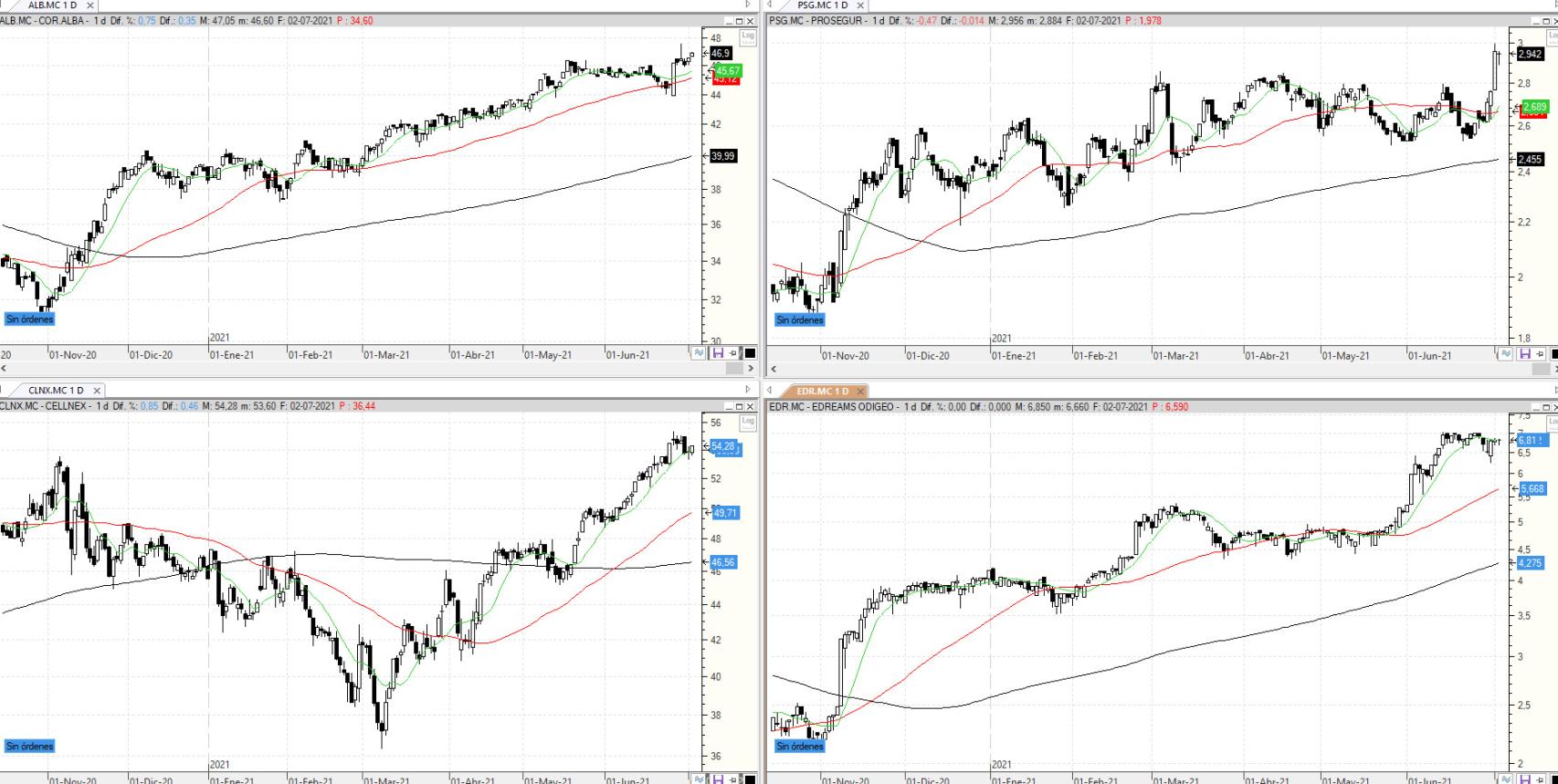Click 'Sin órdenes' label in EDR.MC chart
The width and height of the screenshot is (1558, 784).
(799, 746)
